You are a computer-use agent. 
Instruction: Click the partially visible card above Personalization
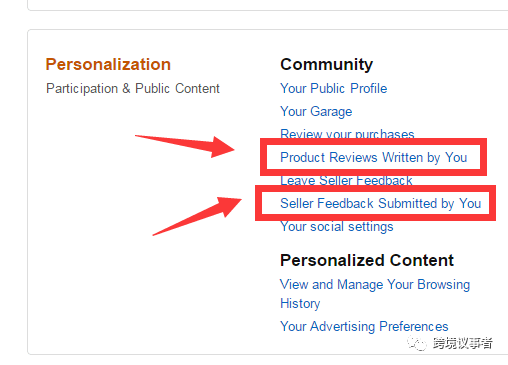(x=268, y=5)
